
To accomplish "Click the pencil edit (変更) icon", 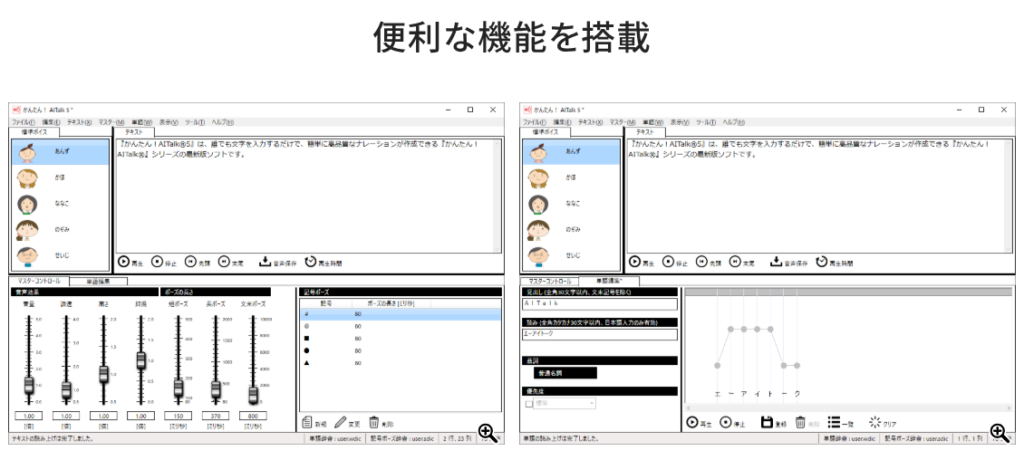I will pos(340,423).
